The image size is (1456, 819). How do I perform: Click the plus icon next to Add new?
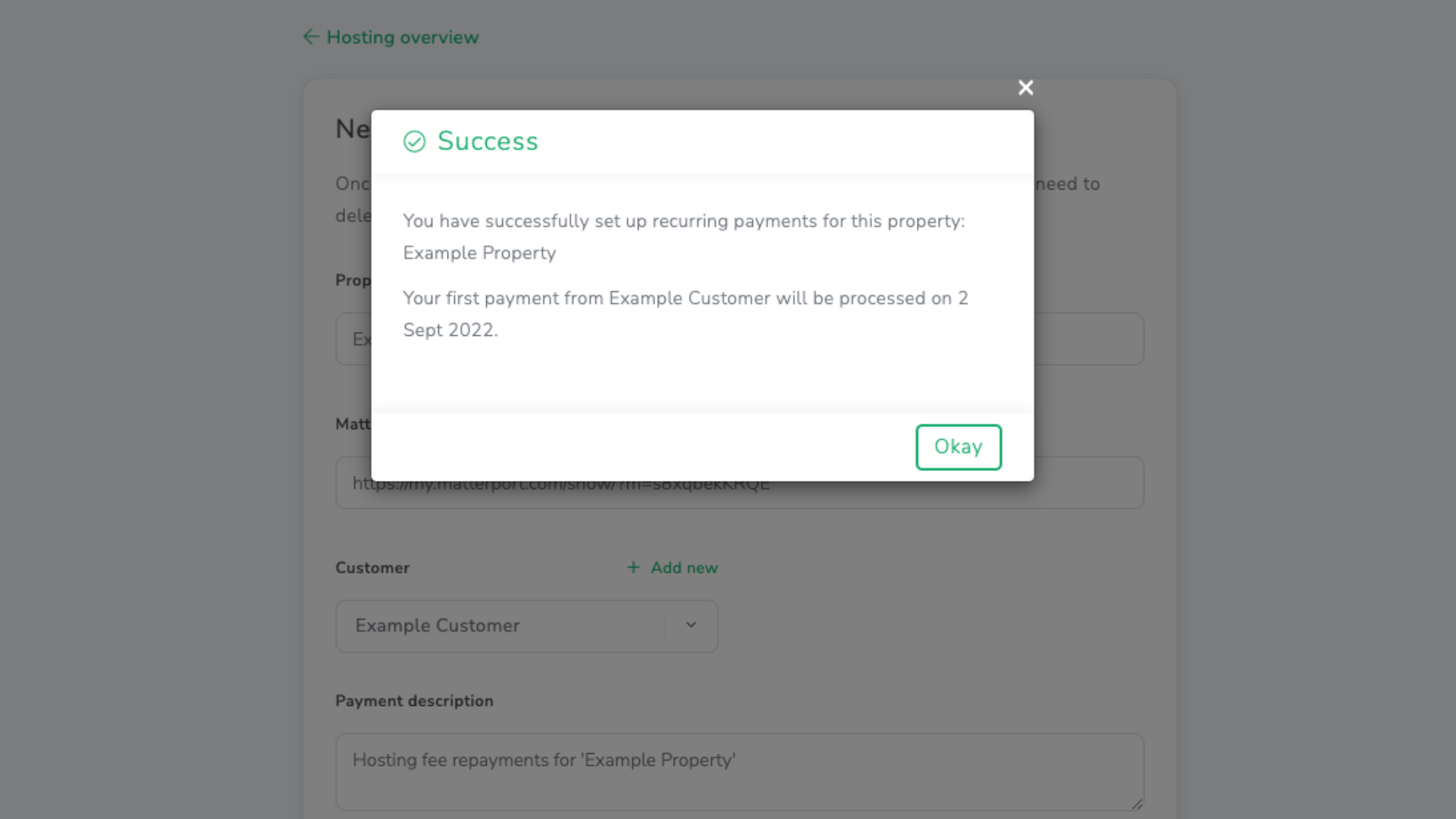point(633,567)
